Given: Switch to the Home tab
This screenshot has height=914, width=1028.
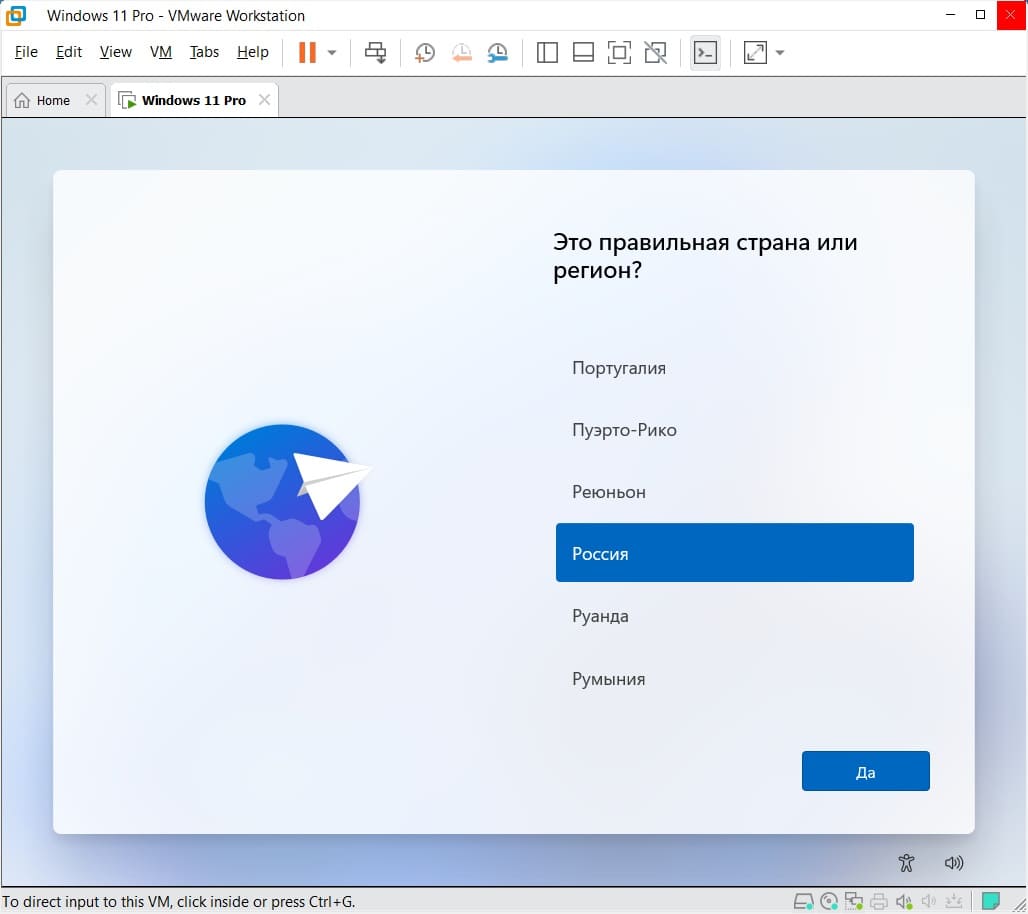Looking at the screenshot, I should point(53,100).
